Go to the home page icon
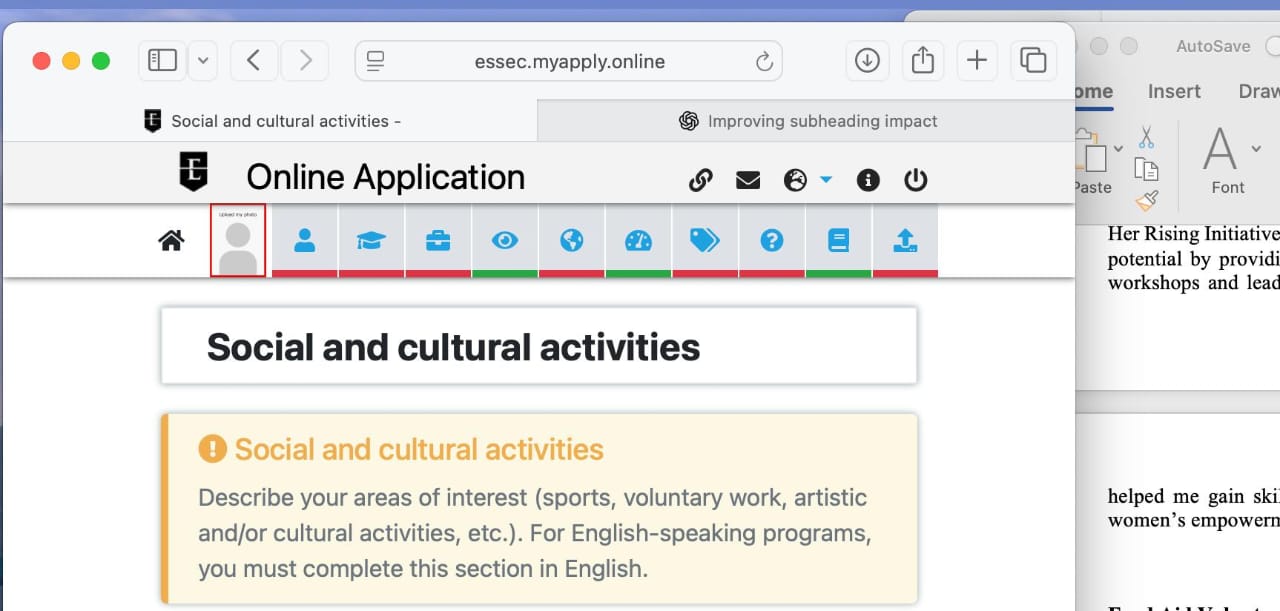Screen dimensions: 1280x611 click(171, 241)
